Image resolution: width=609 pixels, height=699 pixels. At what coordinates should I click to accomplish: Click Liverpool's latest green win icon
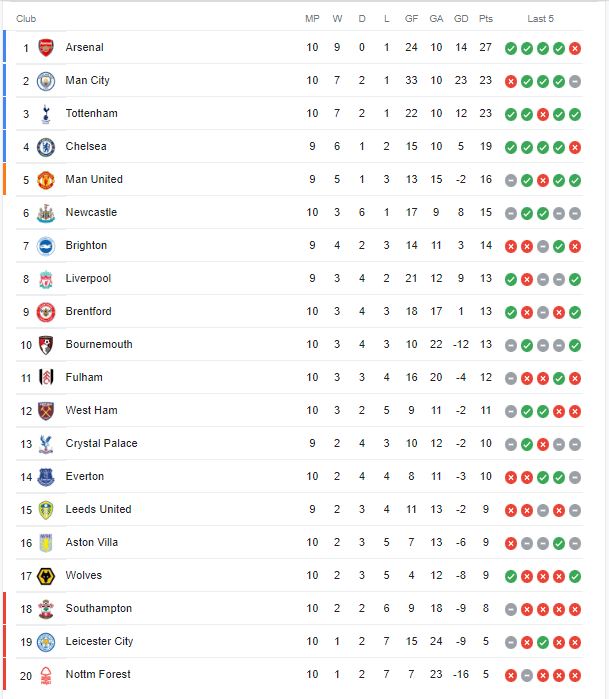[575, 279]
